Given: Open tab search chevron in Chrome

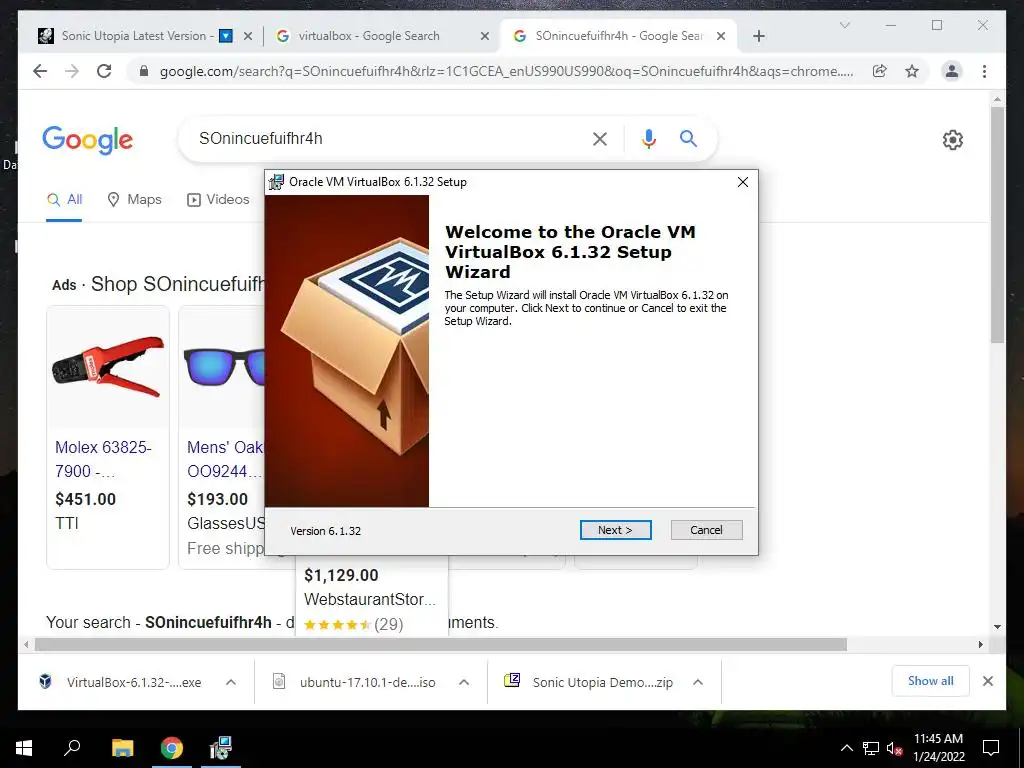Looking at the screenshot, I should [844, 25].
